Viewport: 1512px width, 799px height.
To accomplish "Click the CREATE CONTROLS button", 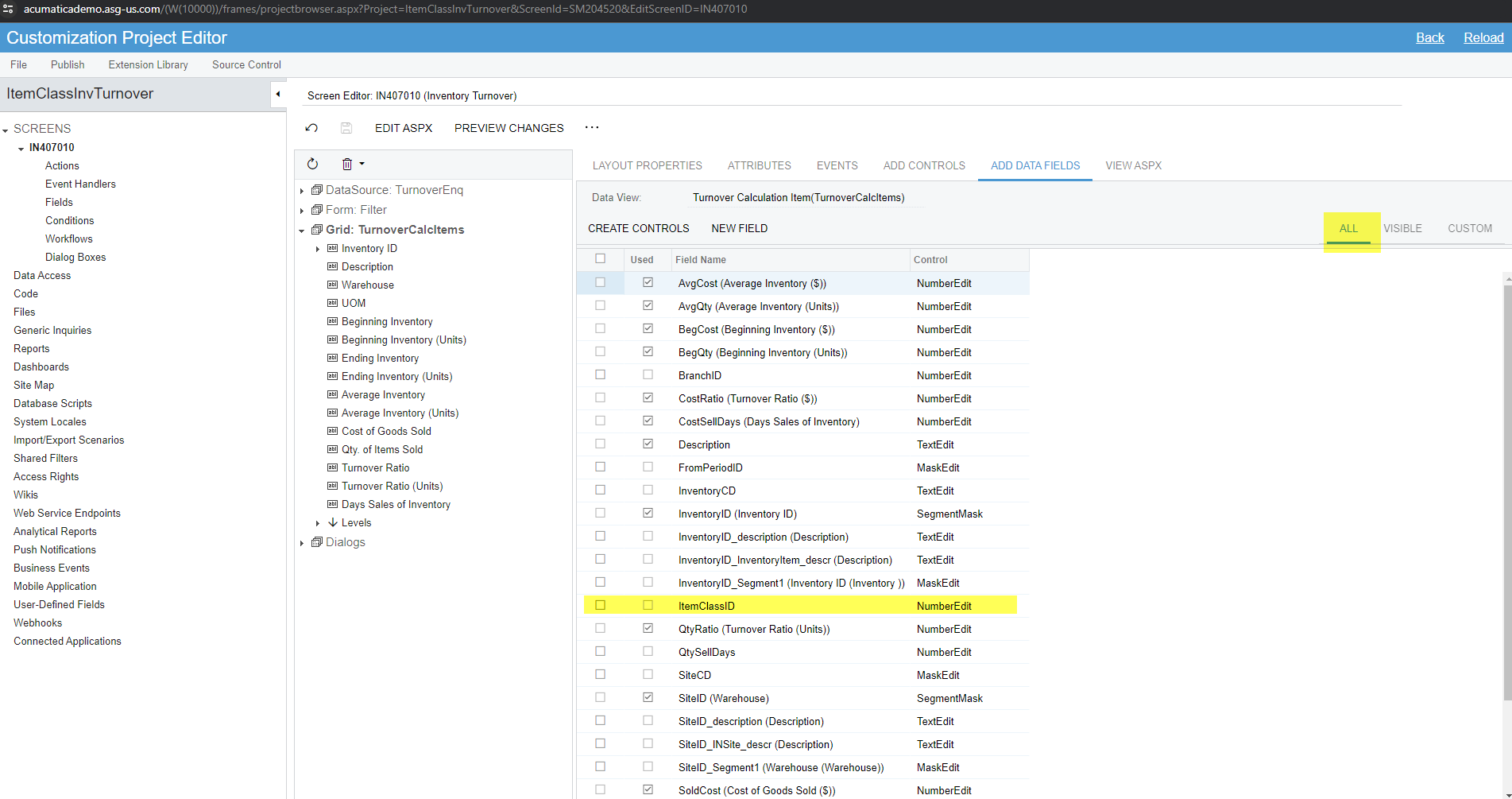I will [x=638, y=228].
